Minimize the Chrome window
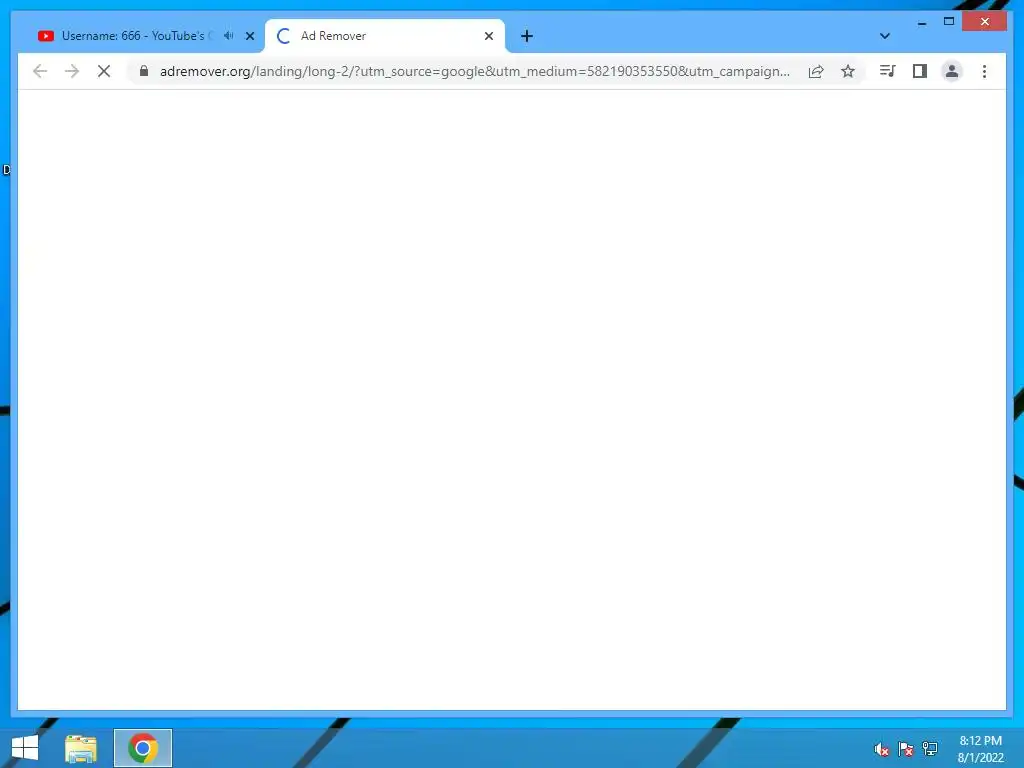The image size is (1024, 768). point(921,22)
